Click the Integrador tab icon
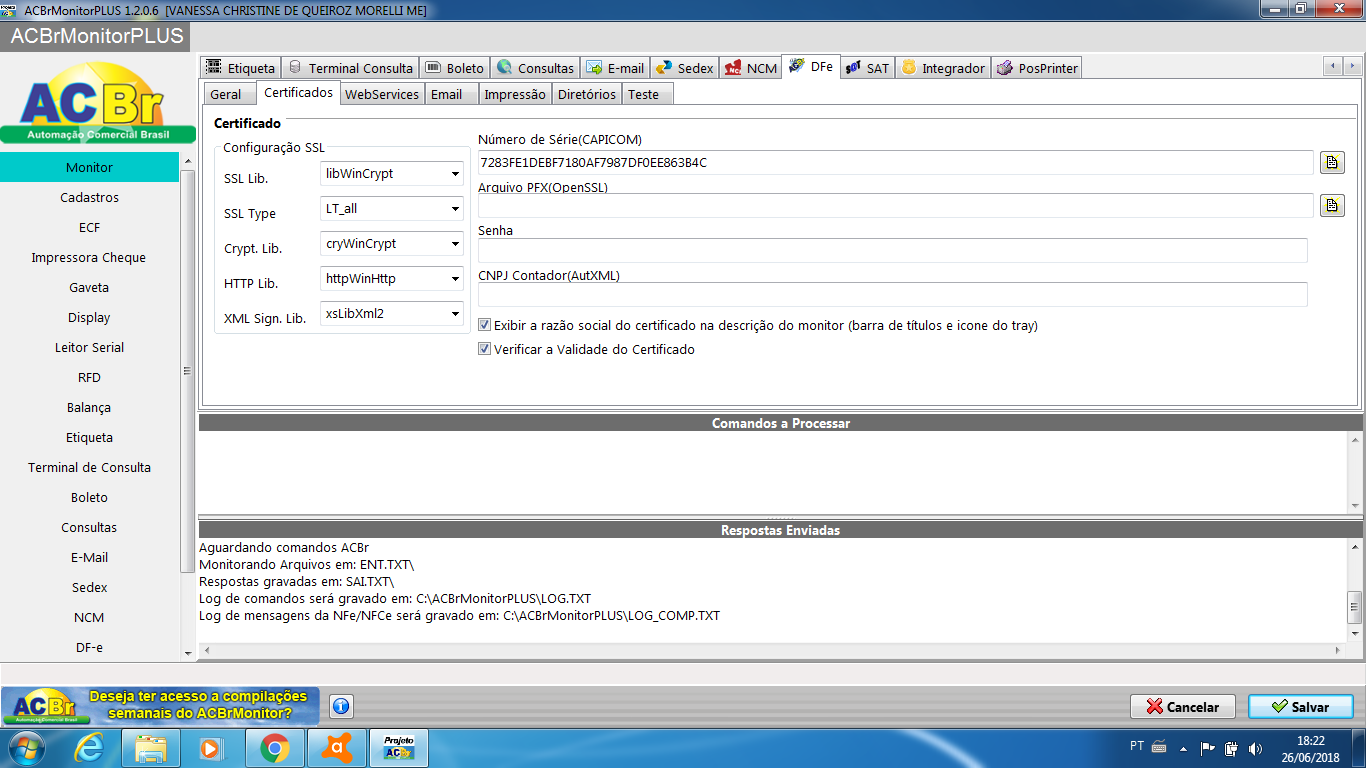 point(908,67)
